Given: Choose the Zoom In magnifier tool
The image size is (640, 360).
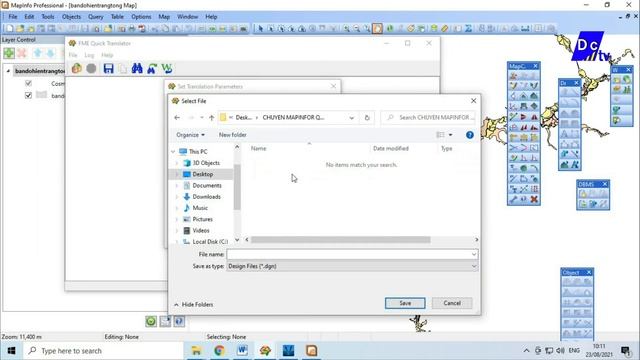Looking at the screenshot, I should point(347,29).
